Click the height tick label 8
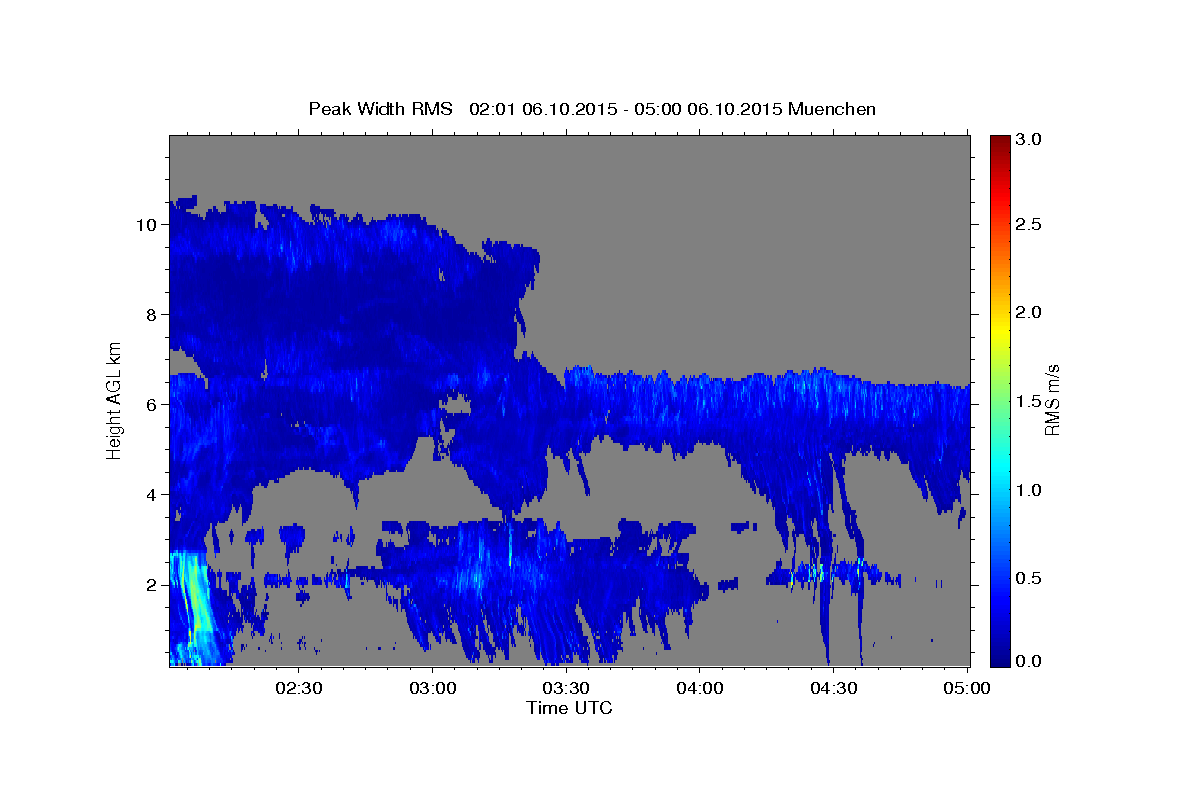 tap(152, 315)
